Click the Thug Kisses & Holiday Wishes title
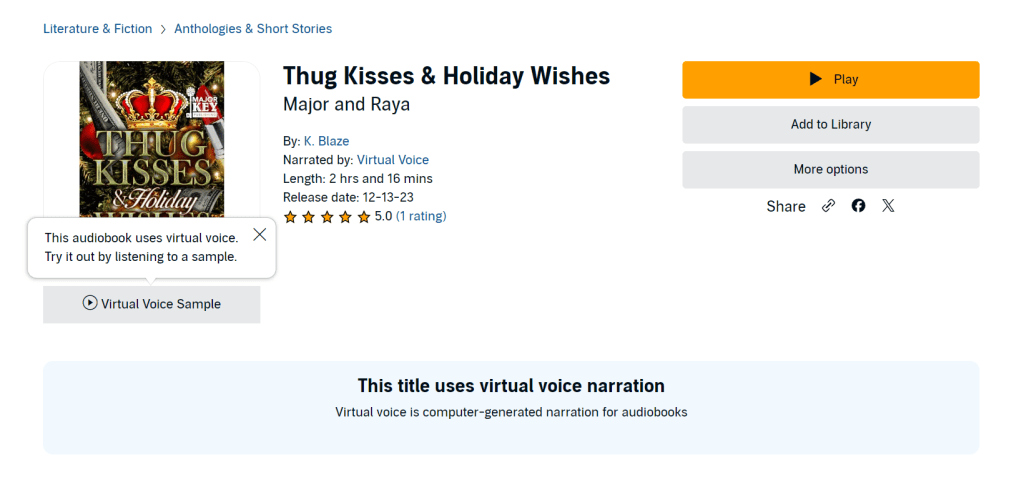 (446, 76)
